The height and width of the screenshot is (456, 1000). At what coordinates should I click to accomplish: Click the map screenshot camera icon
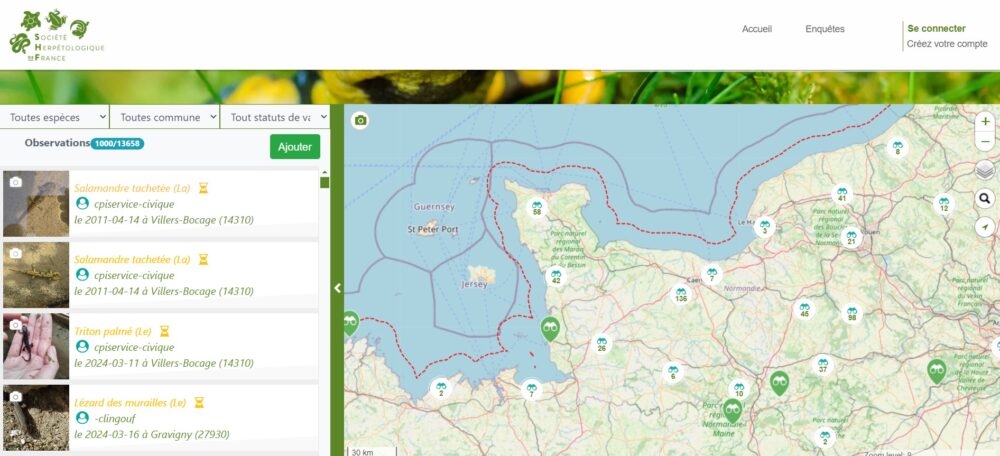point(360,120)
